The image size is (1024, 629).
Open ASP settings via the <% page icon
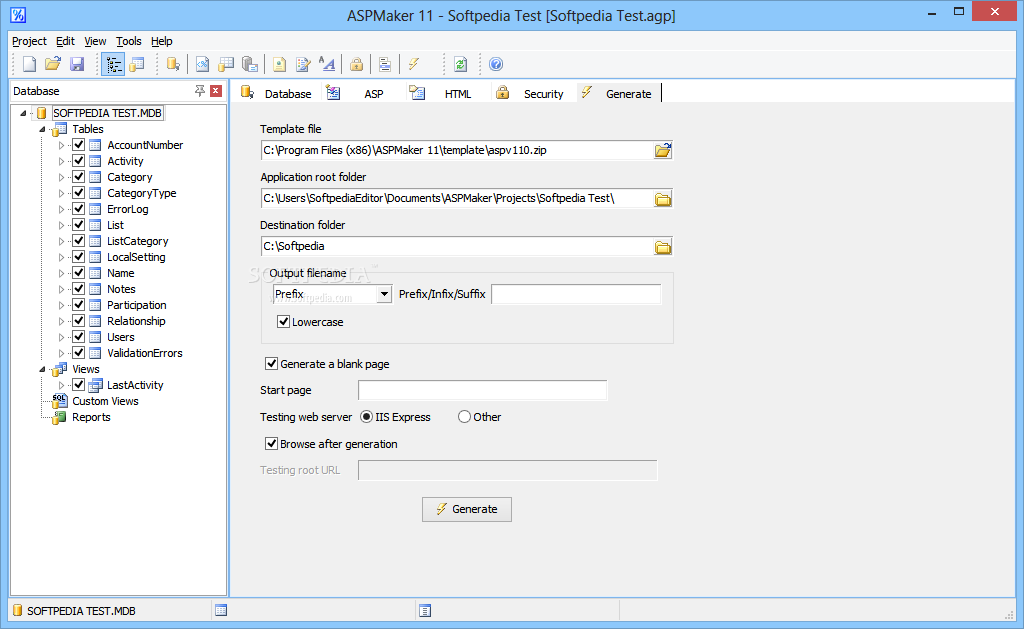(x=202, y=64)
